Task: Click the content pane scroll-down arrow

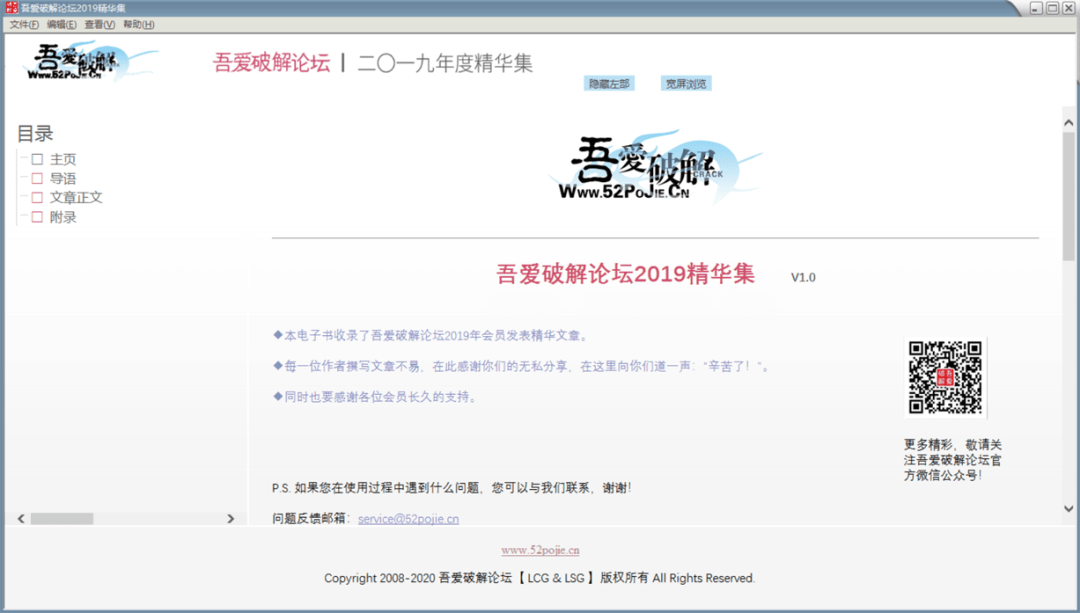Action: (x=1068, y=509)
